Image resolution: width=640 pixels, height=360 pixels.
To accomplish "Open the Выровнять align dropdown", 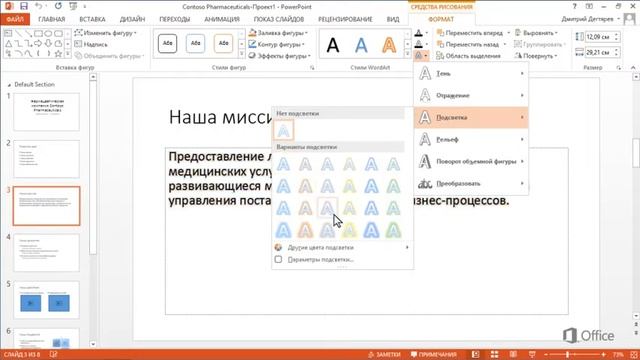I will click(536, 33).
